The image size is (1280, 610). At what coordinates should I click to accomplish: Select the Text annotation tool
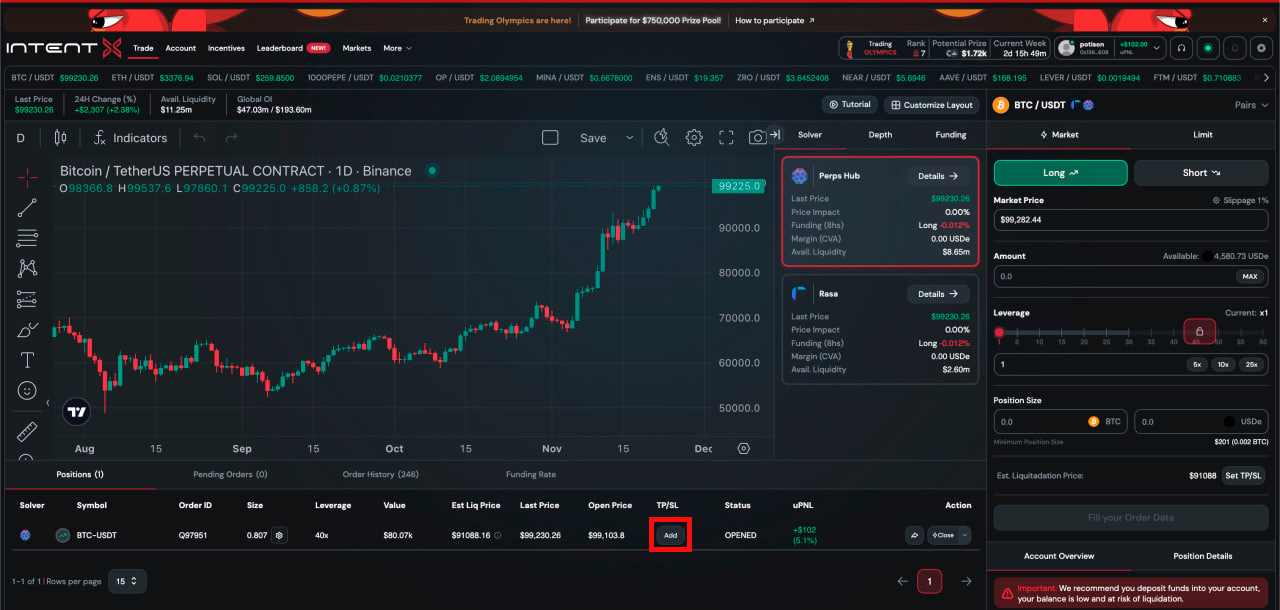[x=27, y=360]
